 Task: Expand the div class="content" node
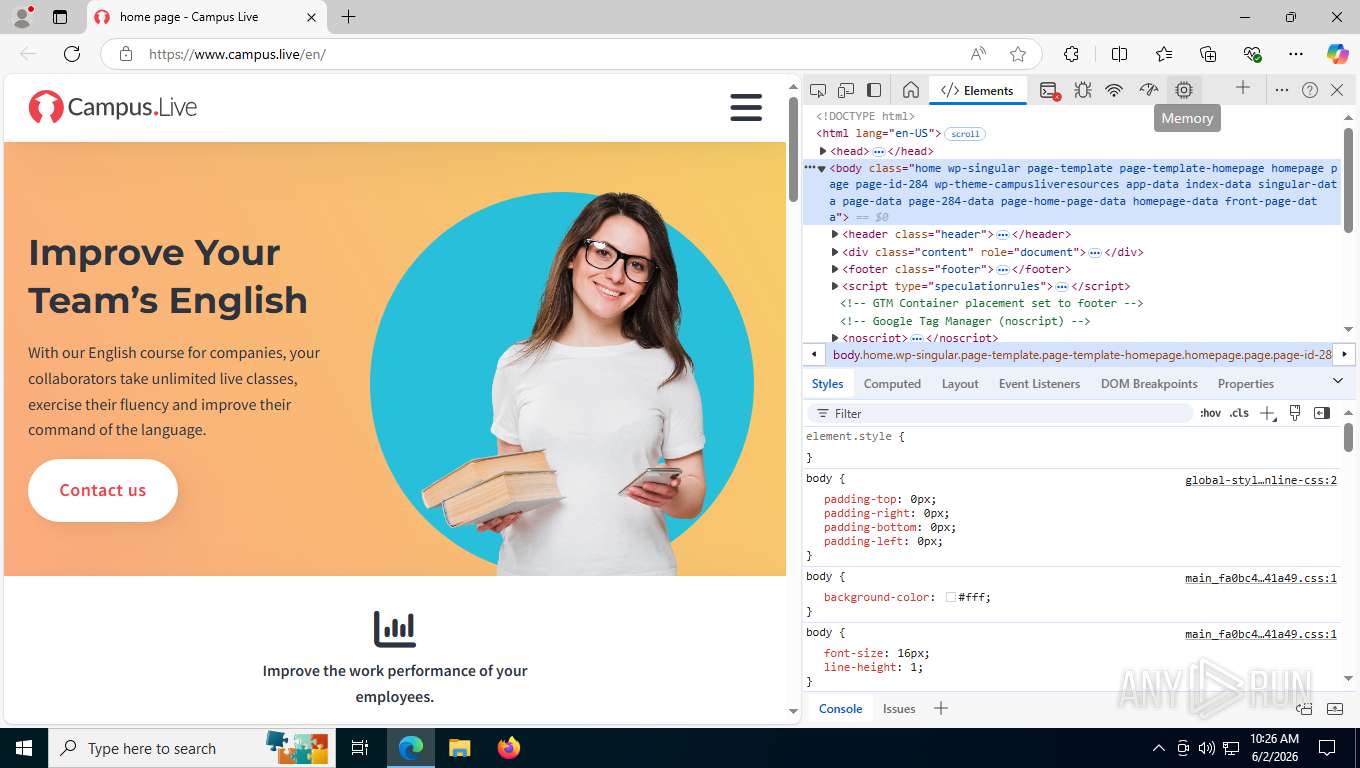pos(835,252)
